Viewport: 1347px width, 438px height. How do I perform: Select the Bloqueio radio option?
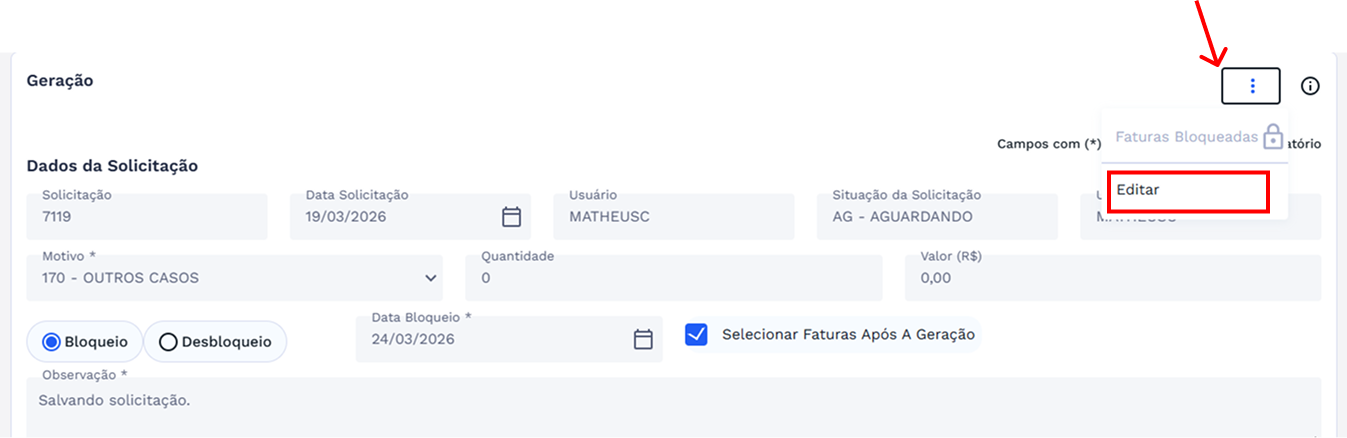point(52,342)
